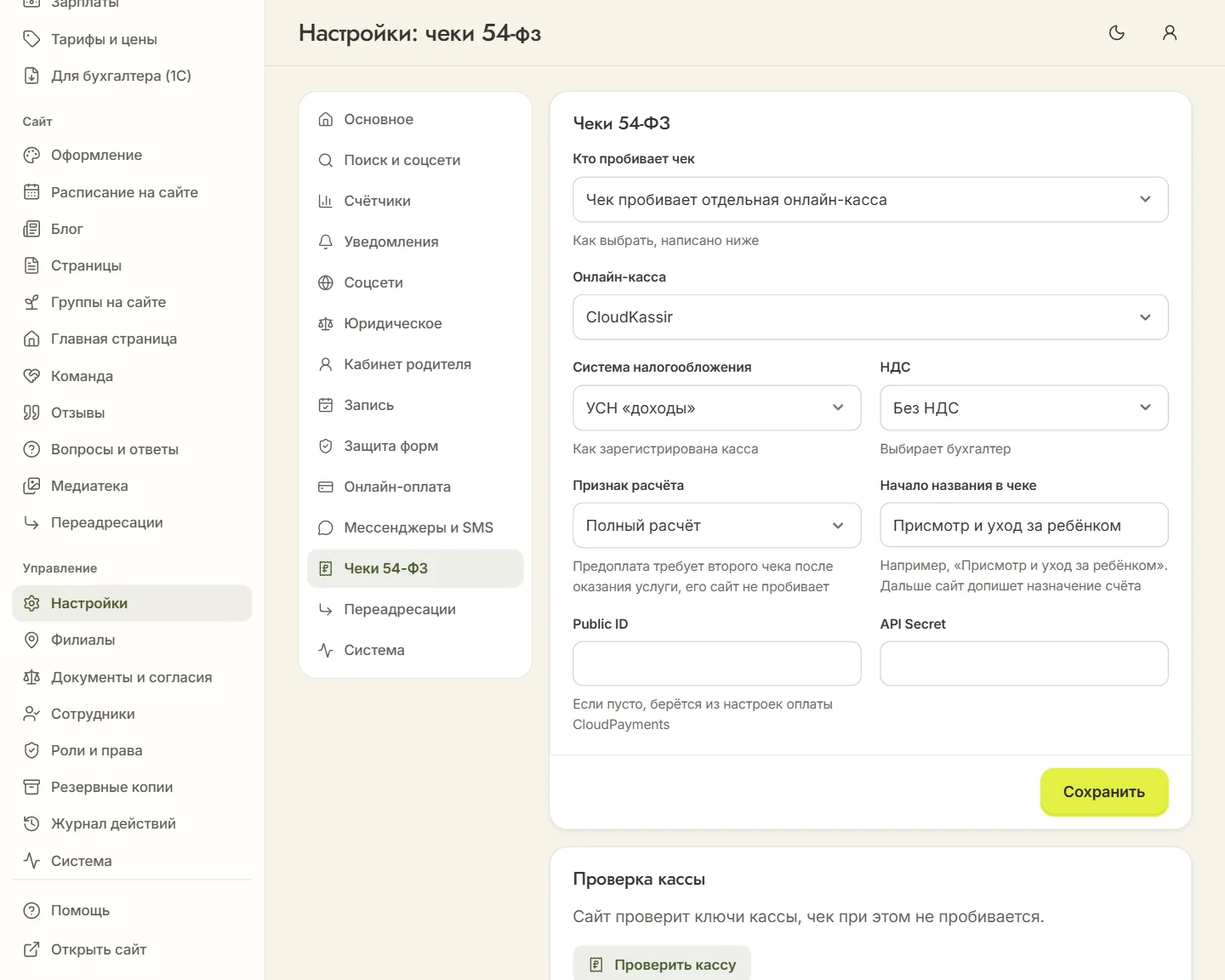This screenshot has height=980, width=1225.
Task: Open Для бухгалтера (1С) in sidebar
Action: tap(132, 76)
